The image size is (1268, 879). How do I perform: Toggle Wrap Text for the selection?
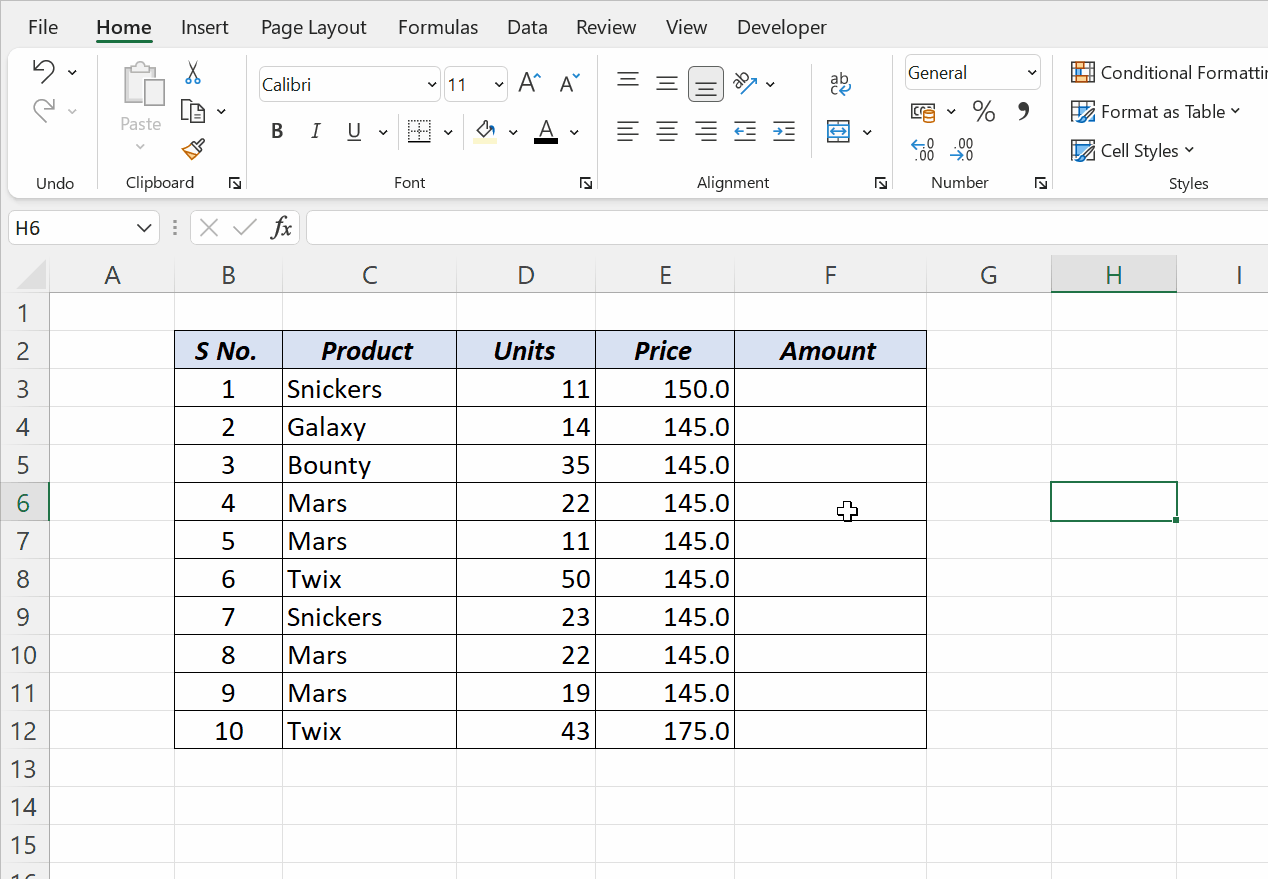tap(840, 84)
